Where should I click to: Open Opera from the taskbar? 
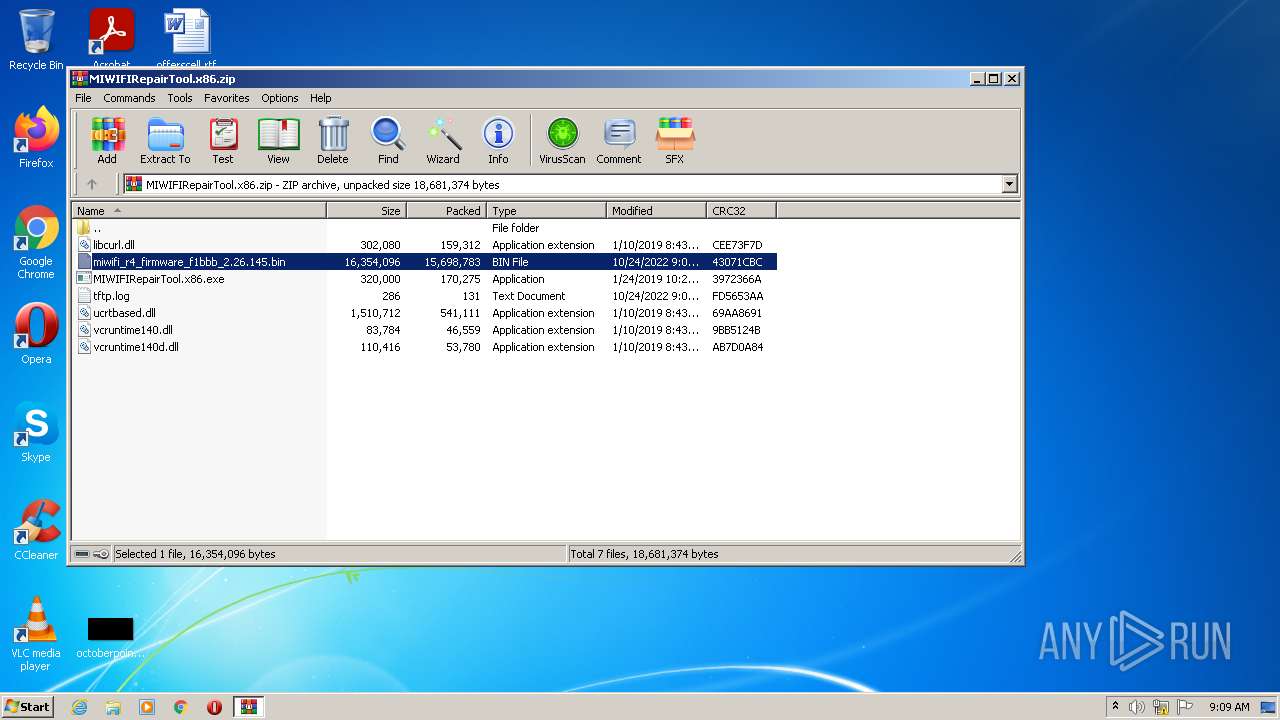coord(214,707)
